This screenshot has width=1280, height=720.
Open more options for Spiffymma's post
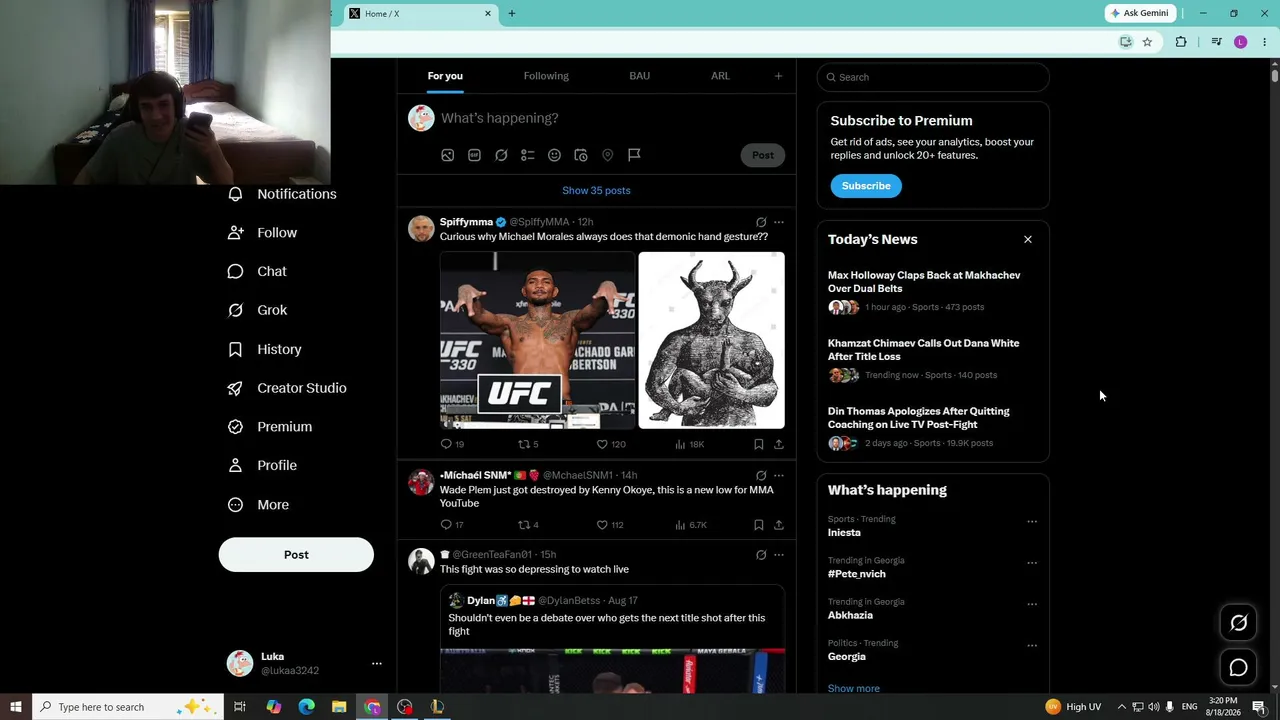pos(779,222)
